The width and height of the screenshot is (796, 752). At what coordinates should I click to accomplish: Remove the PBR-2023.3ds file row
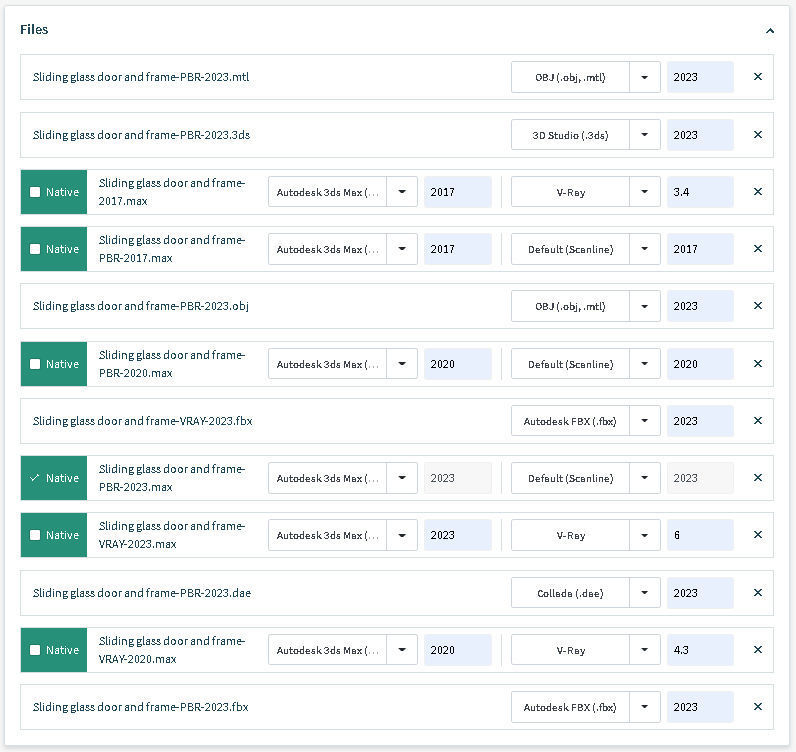757,135
